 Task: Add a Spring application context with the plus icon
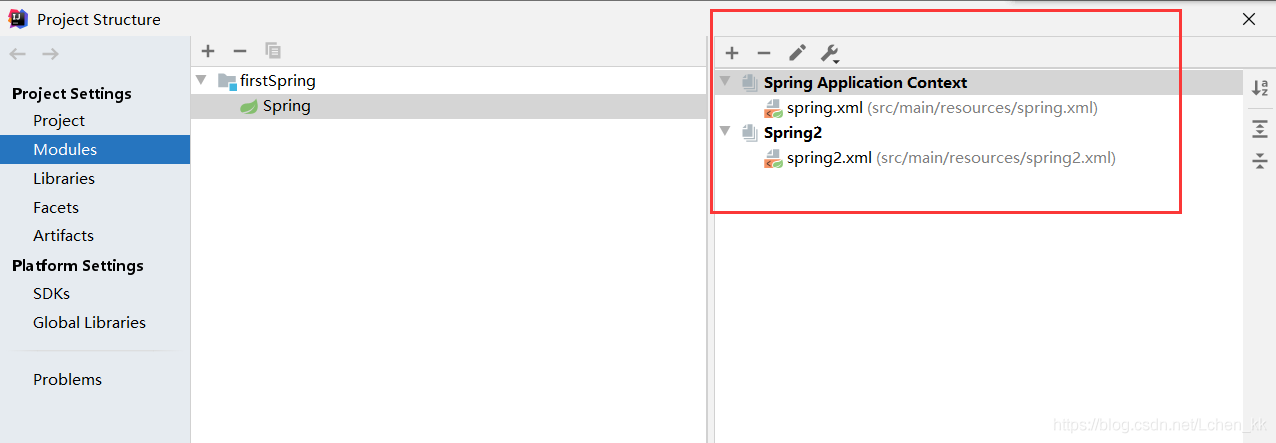click(732, 53)
